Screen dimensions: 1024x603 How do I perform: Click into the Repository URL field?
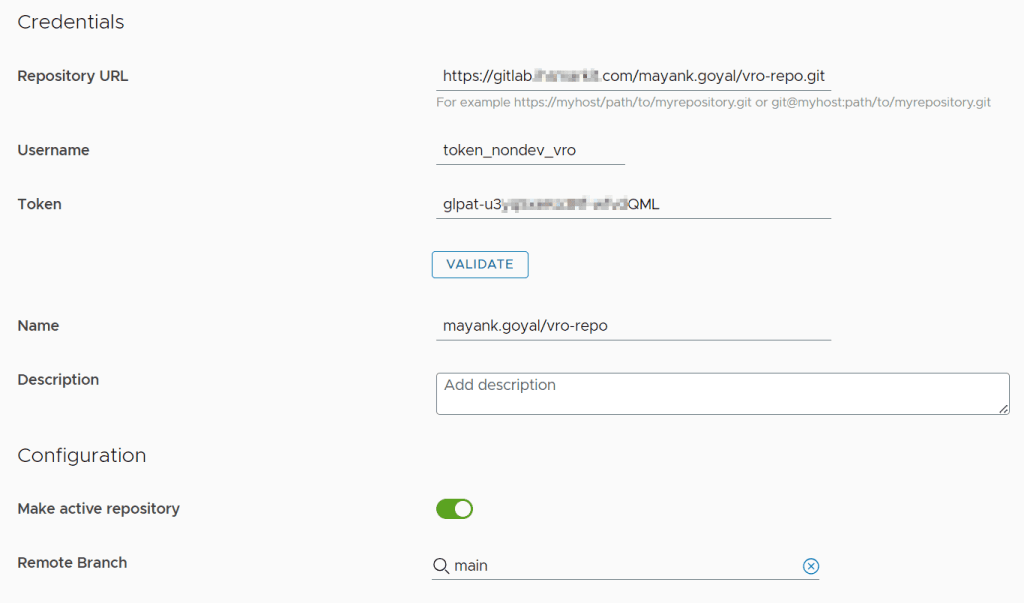pyautogui.click(x=633, y=76)
